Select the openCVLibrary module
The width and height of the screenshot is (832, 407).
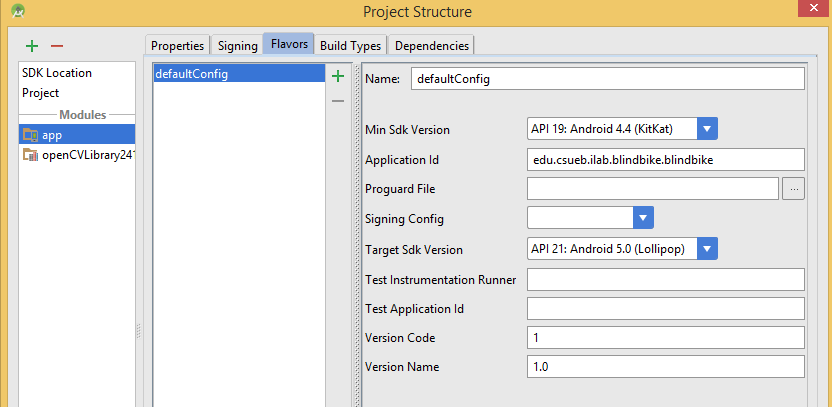(x=87, y=155)
